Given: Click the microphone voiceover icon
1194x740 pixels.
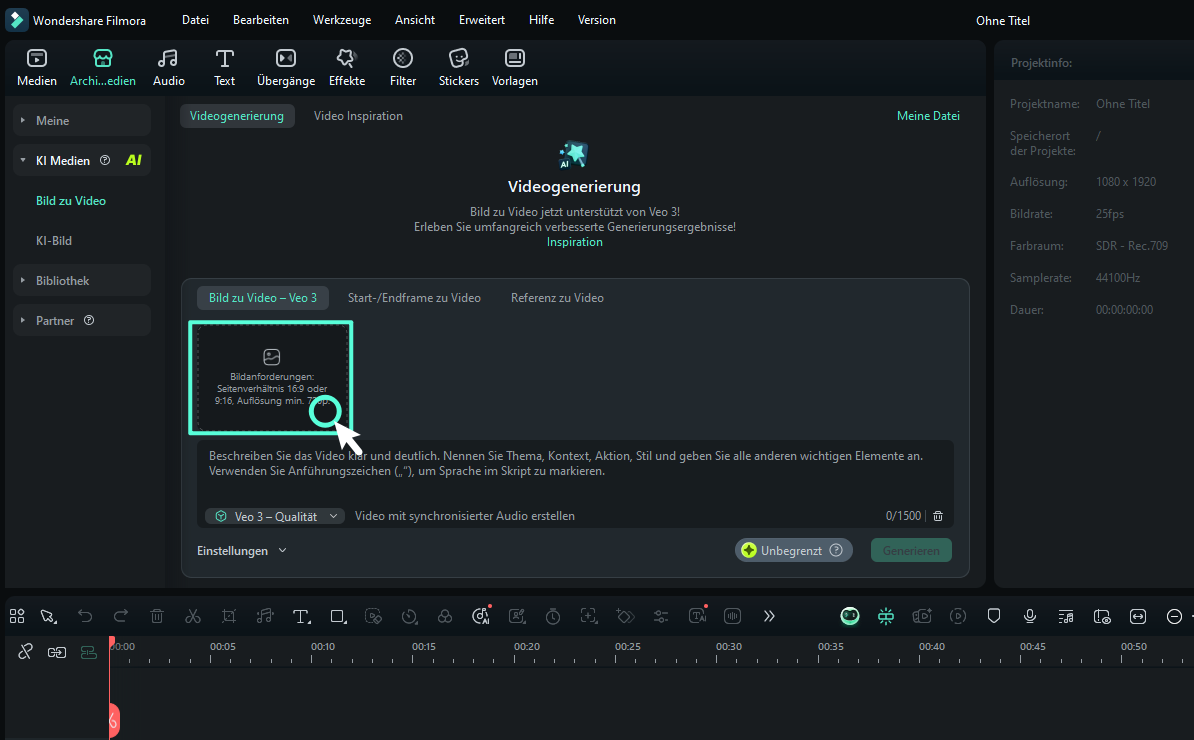Looking at the screenshot, I should 1030,616.
